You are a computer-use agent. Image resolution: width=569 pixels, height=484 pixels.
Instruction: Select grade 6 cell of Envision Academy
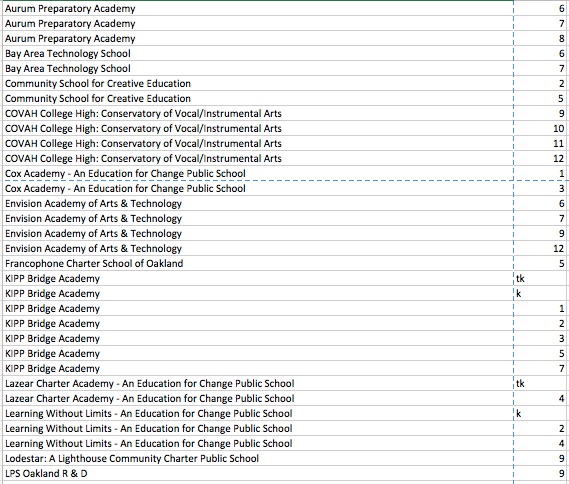541,204
